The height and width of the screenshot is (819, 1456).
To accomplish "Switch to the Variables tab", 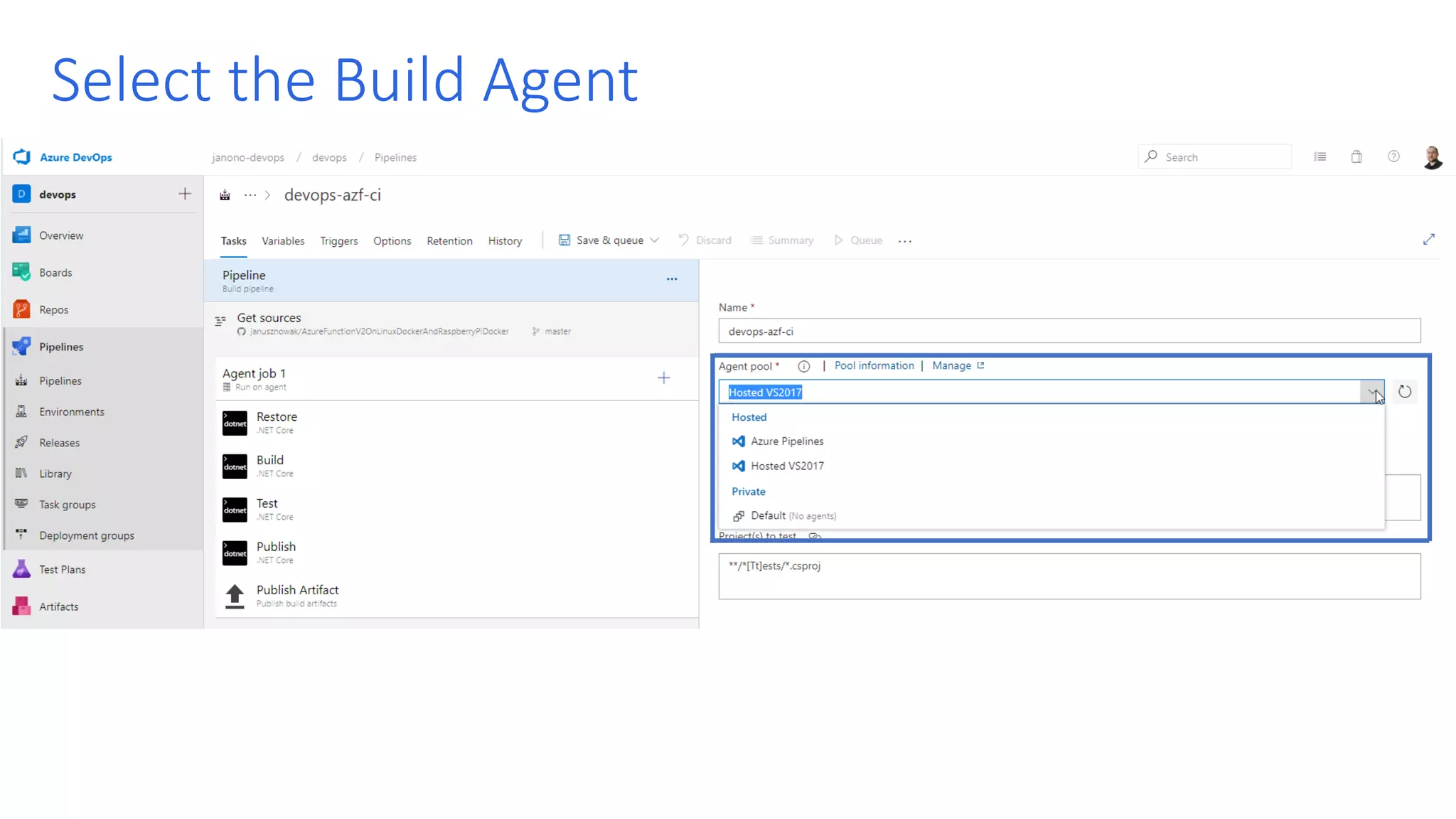I will click(x=282, y=241).
